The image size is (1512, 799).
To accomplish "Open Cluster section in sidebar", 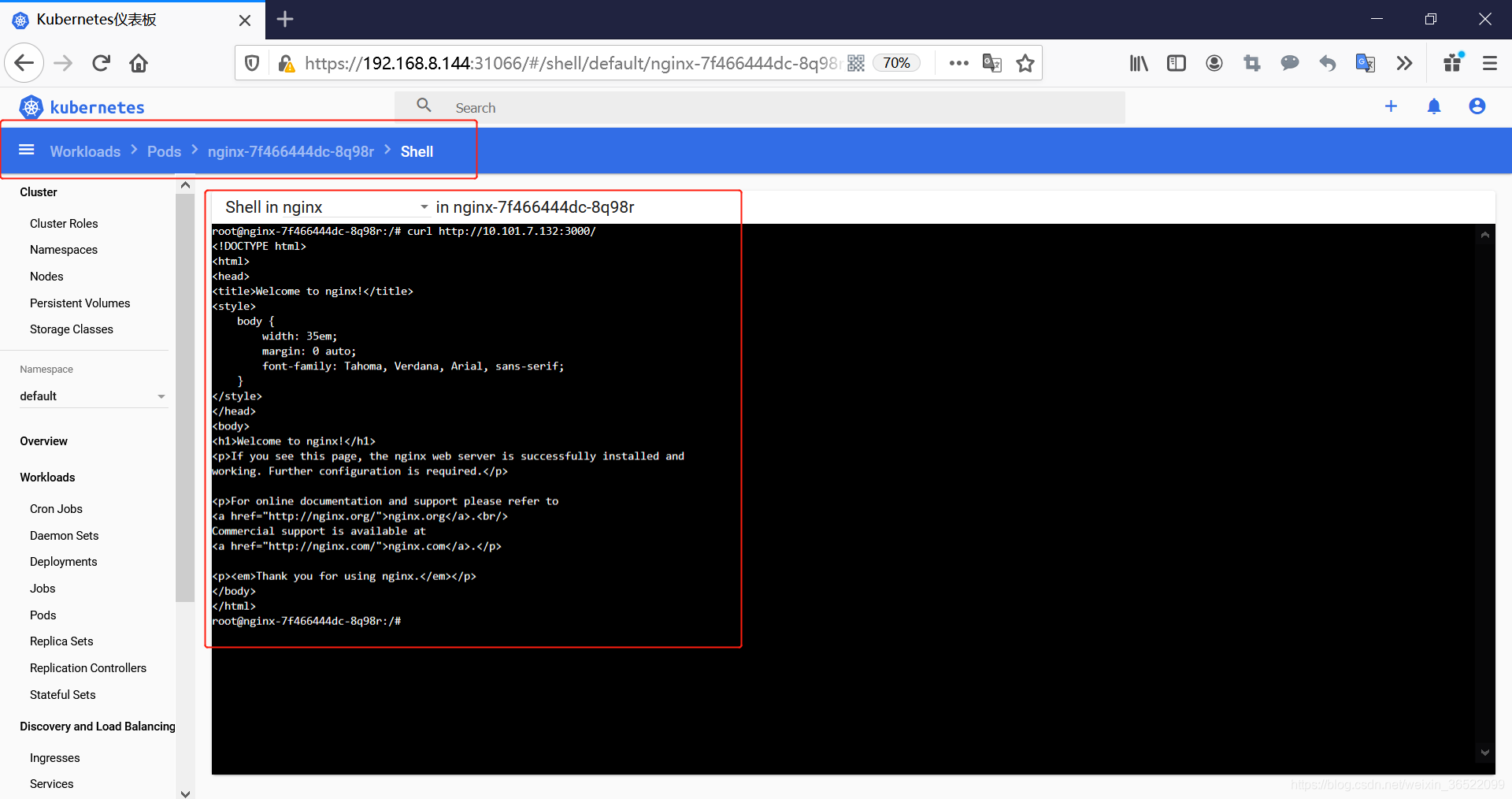I will tap(39, 192).
